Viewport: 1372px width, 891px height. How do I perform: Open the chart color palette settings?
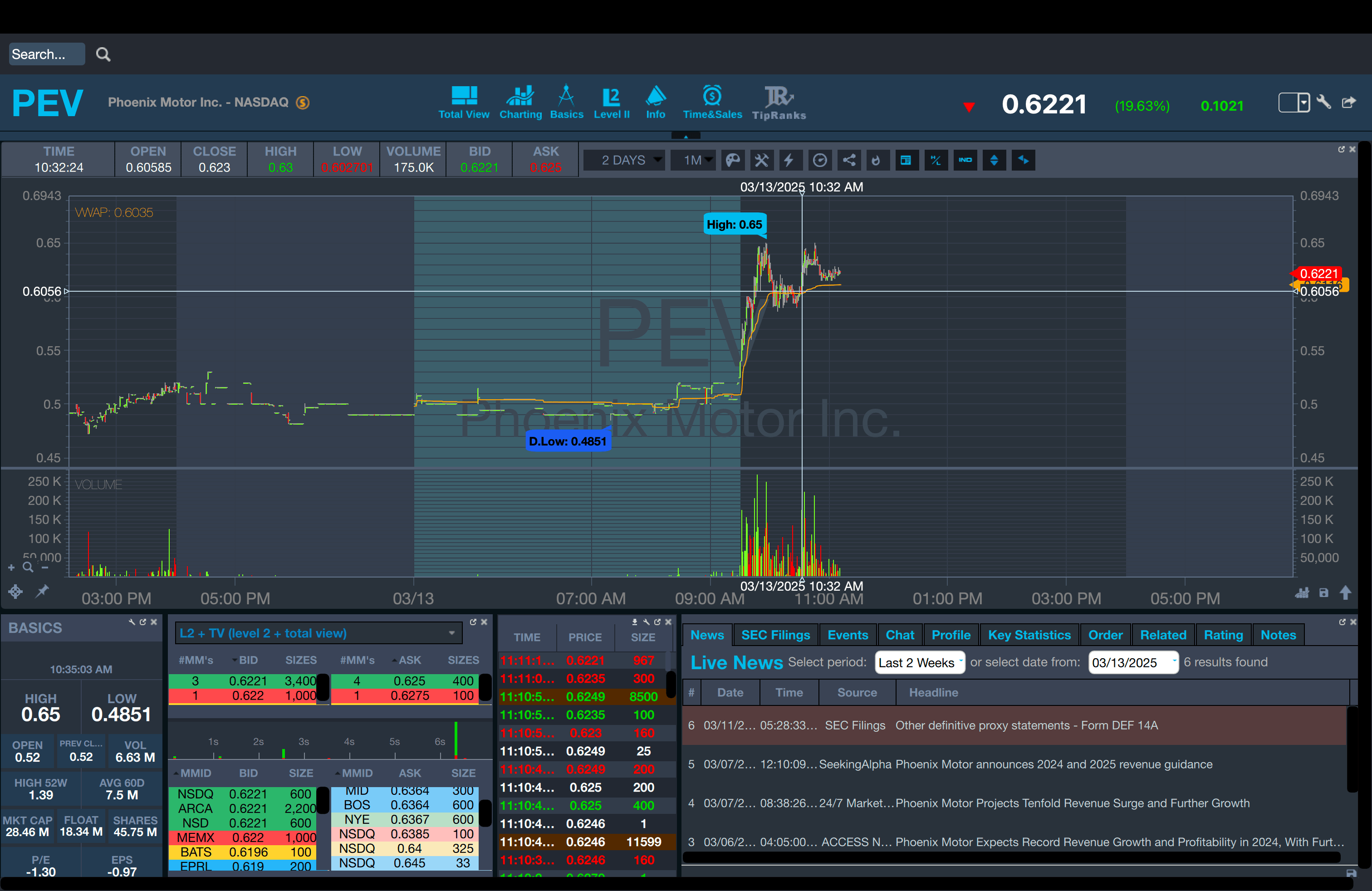point(732,160)
